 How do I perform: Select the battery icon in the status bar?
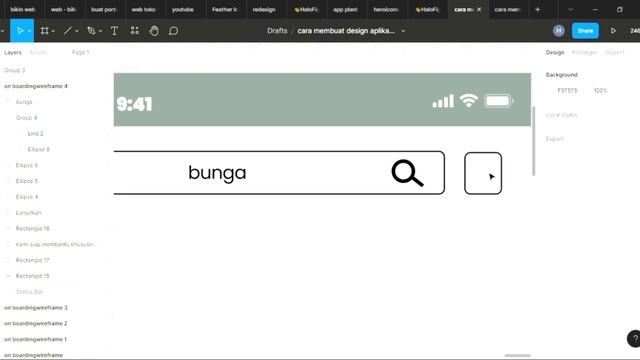tap(498, 101)
